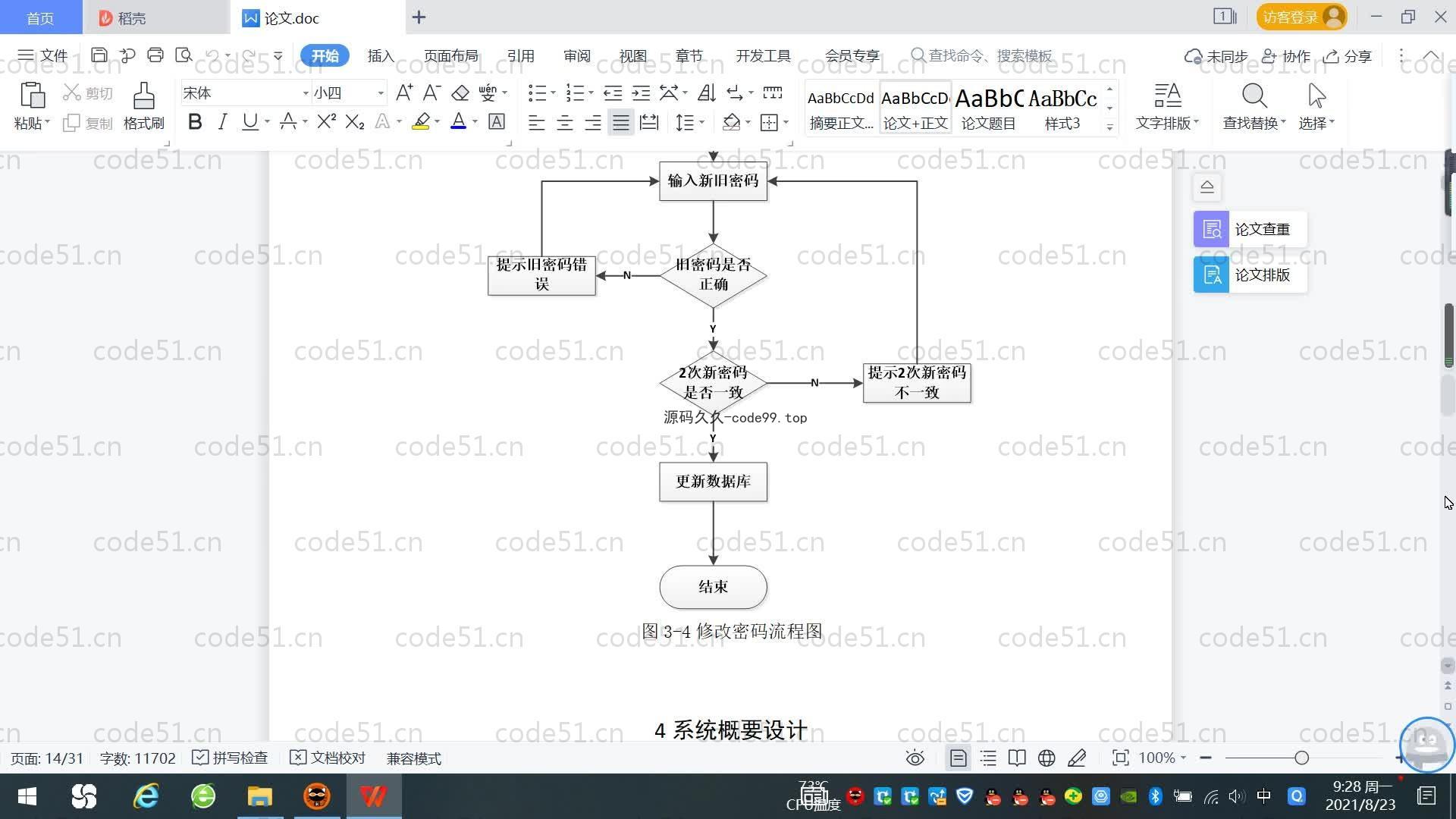Click guest login (访客登录) button
Screen dimensions: 1456x819
[1301, 17]
